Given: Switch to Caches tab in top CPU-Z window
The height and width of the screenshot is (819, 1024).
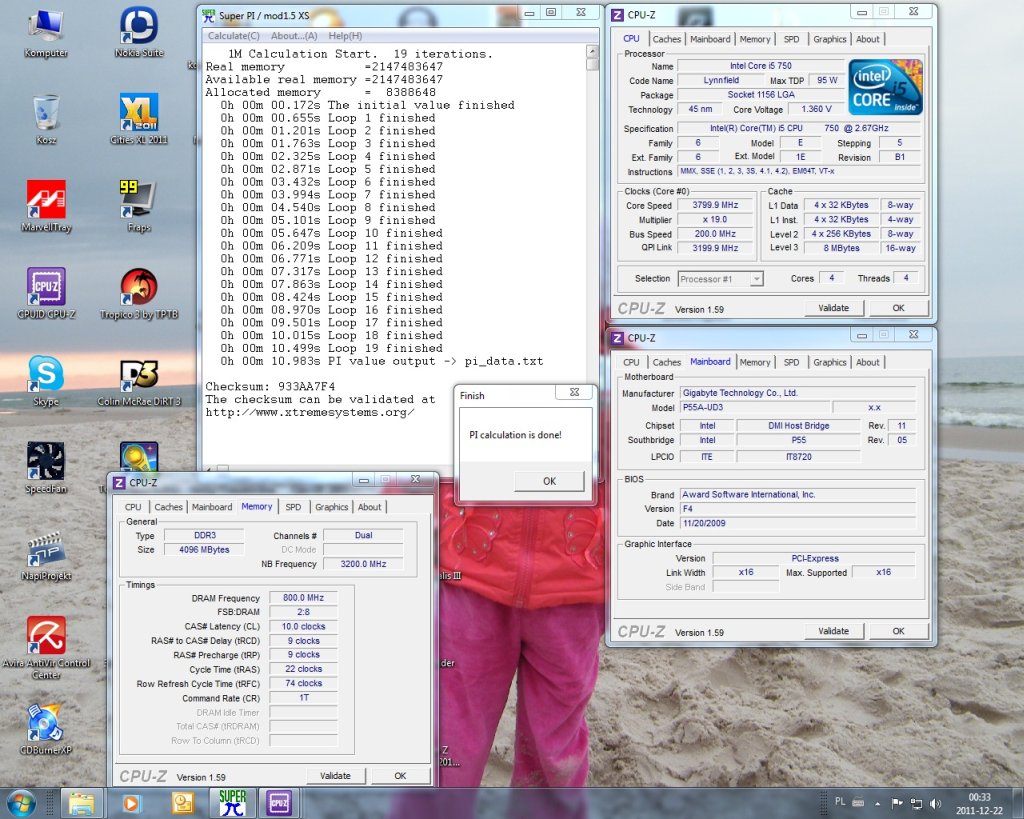Looking at the screenshot, I should (666, 39).
